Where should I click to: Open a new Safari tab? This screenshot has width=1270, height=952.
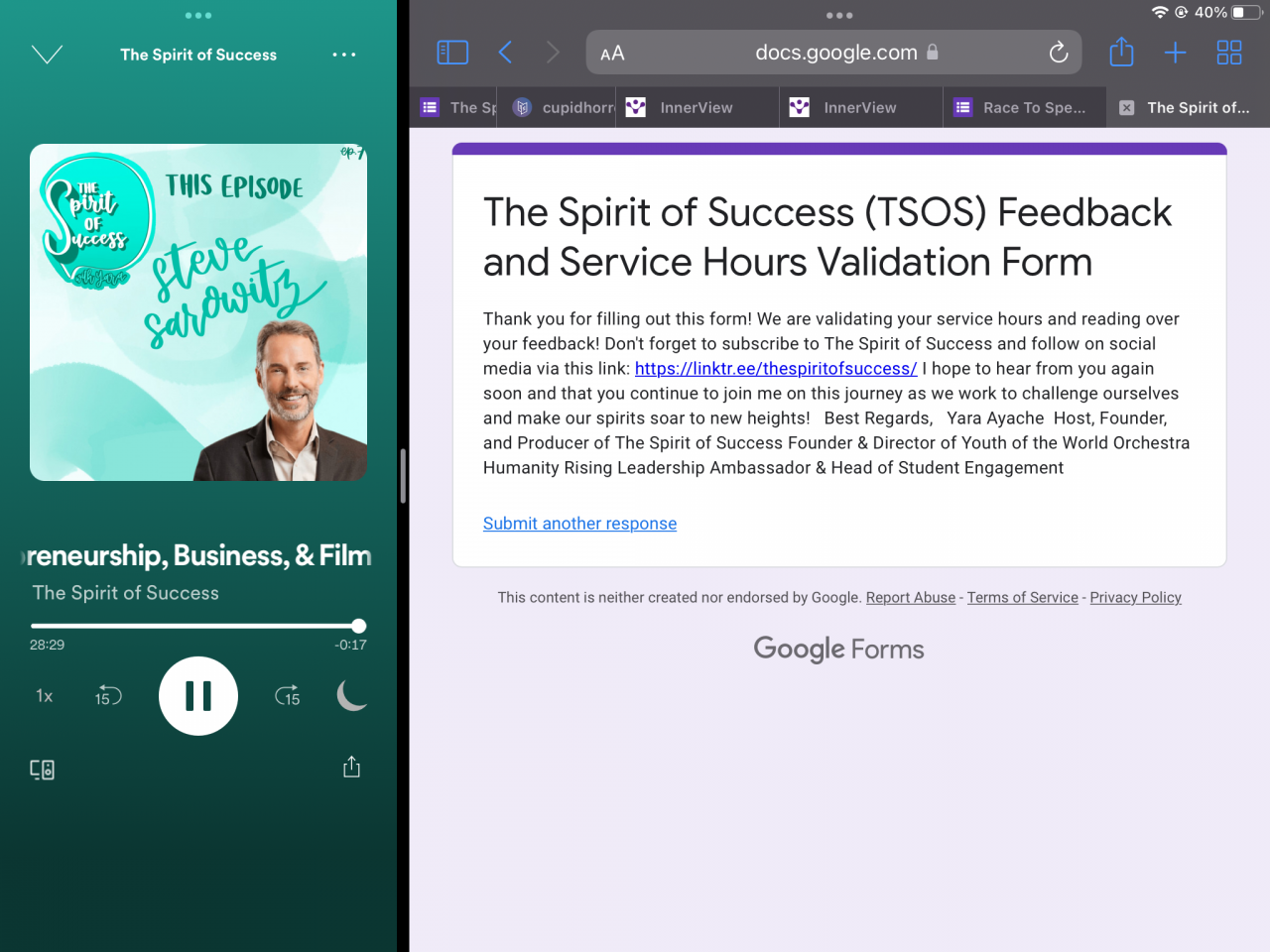(1175, 53)
